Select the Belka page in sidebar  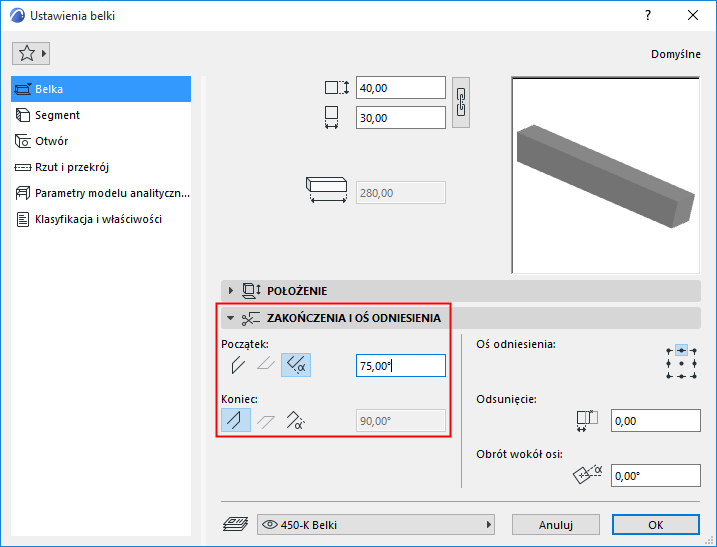pyautogui.click(x=101, y=89)
